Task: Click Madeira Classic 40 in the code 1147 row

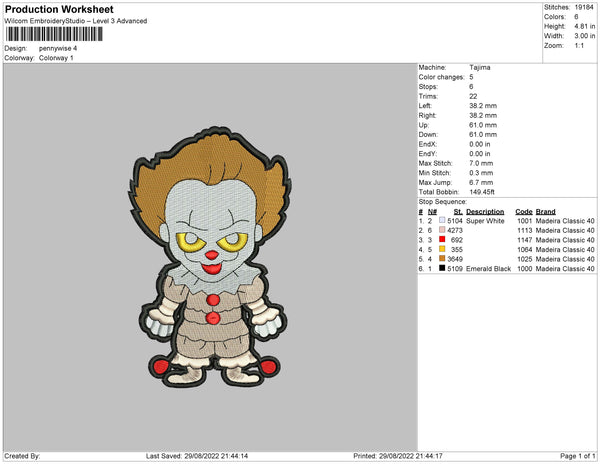Action: click(565, 240)
